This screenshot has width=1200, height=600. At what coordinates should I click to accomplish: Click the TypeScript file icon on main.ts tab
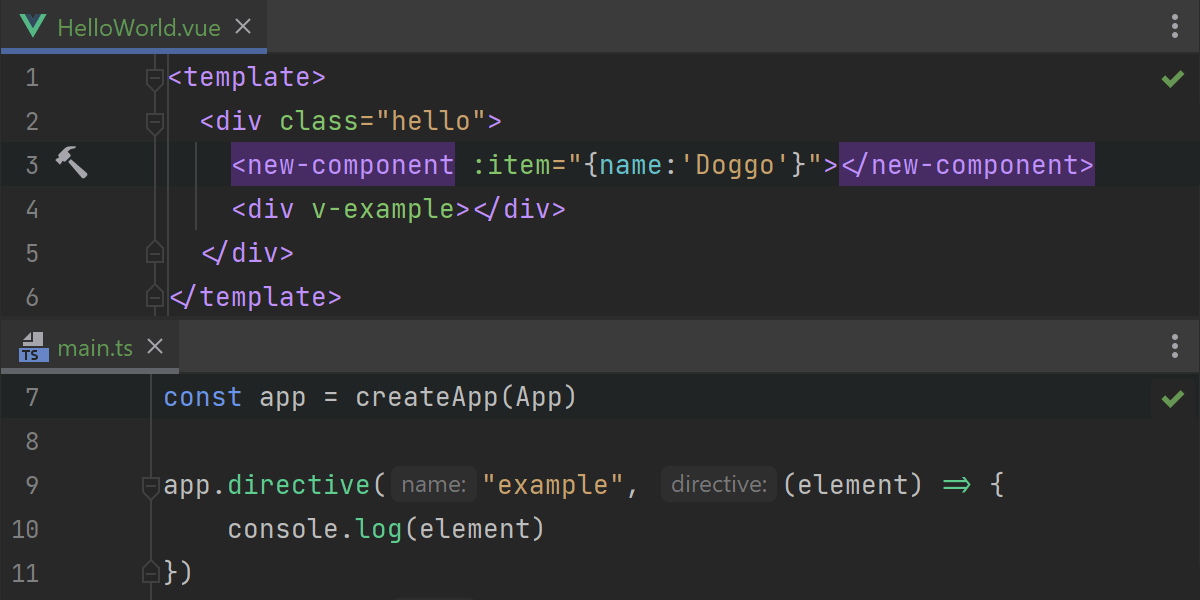click(33, 347)
